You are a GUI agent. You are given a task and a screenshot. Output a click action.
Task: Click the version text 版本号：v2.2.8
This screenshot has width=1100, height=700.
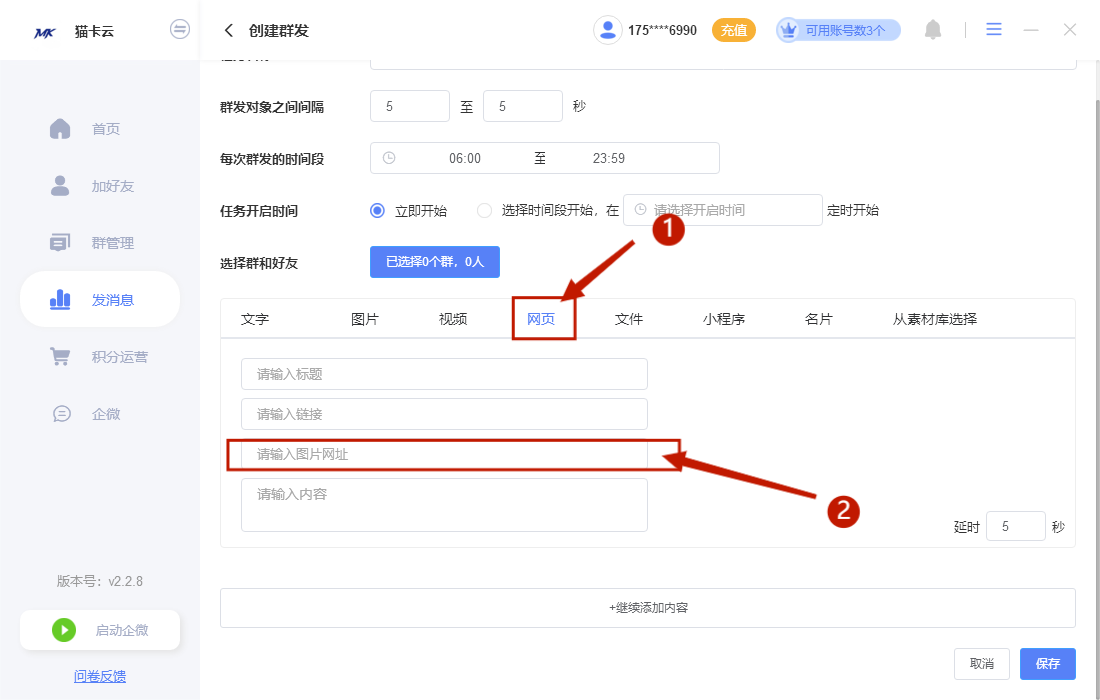(100, 581)
